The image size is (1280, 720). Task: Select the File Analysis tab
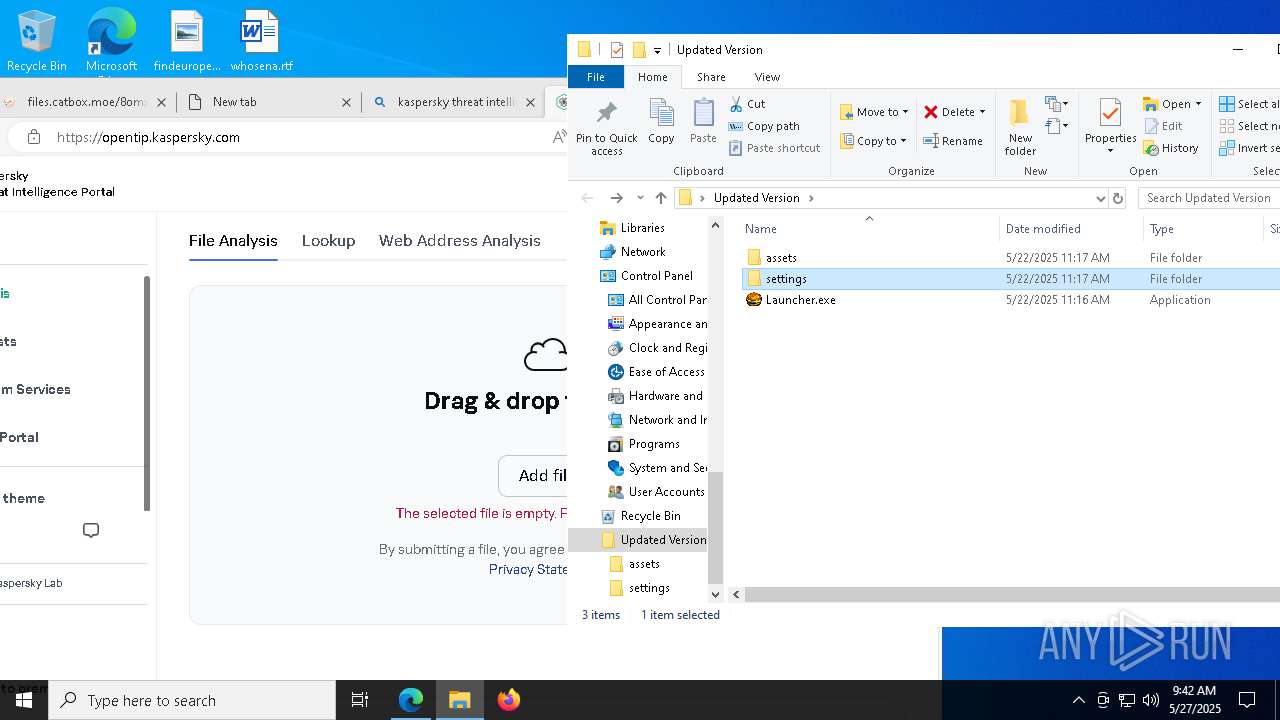click(x=233, y=240)
